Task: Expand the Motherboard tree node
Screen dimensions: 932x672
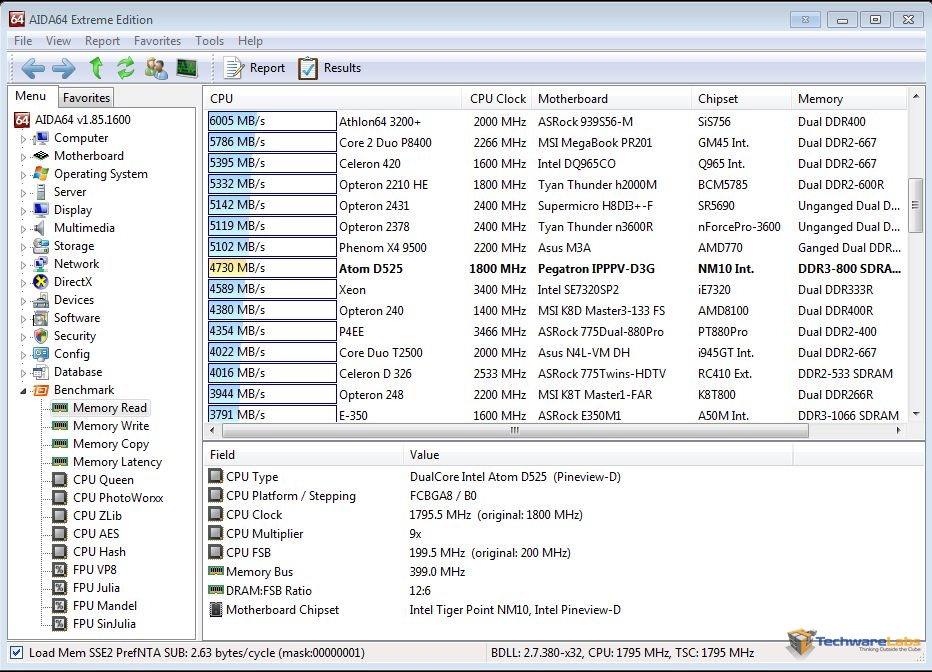Action: point(24,157)
